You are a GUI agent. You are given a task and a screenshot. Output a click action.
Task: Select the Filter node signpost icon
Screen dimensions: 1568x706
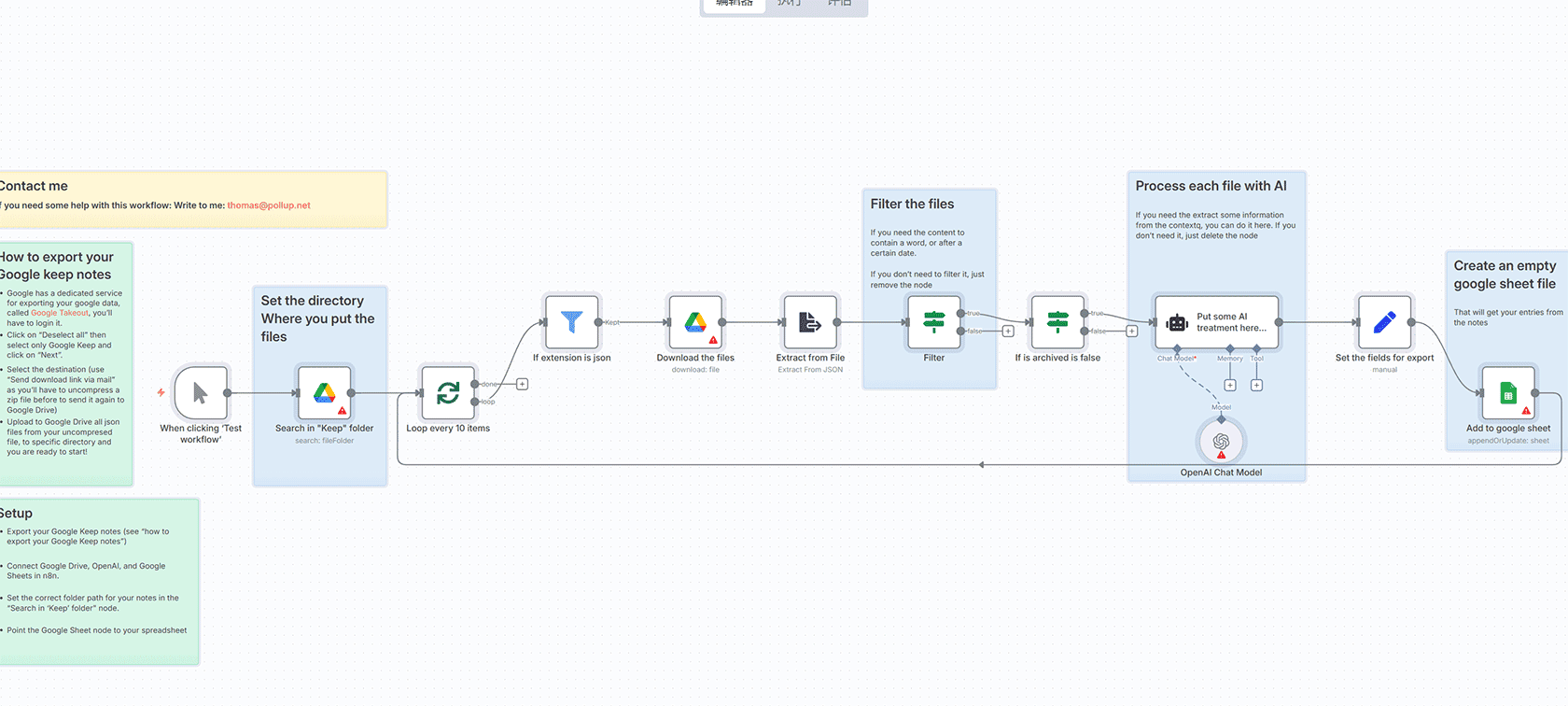pyautogui.click(x=933, y=322)
